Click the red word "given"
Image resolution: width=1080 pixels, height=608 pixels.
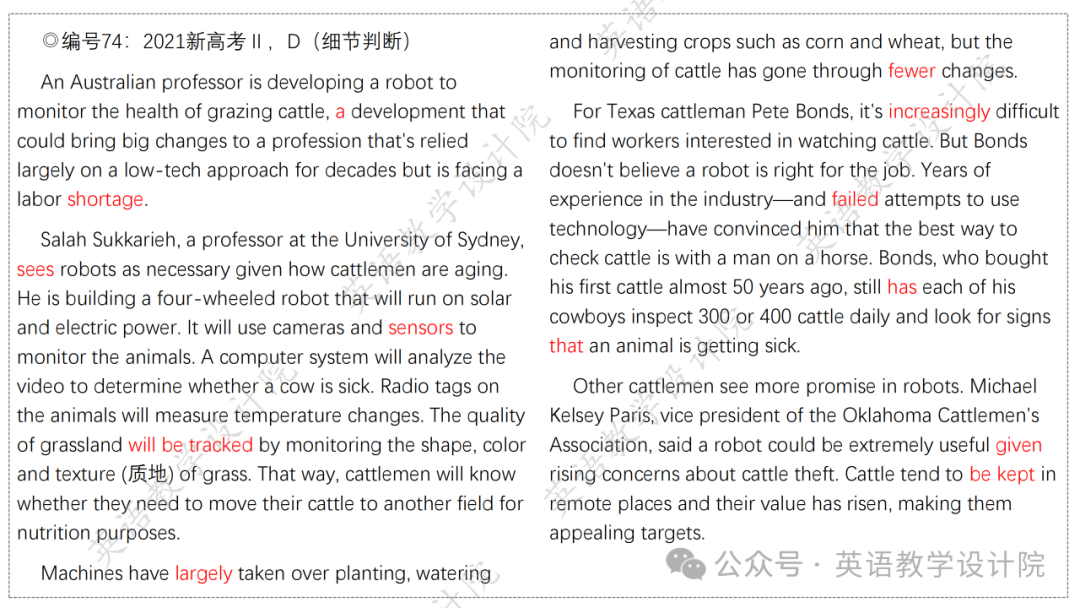1019,445
